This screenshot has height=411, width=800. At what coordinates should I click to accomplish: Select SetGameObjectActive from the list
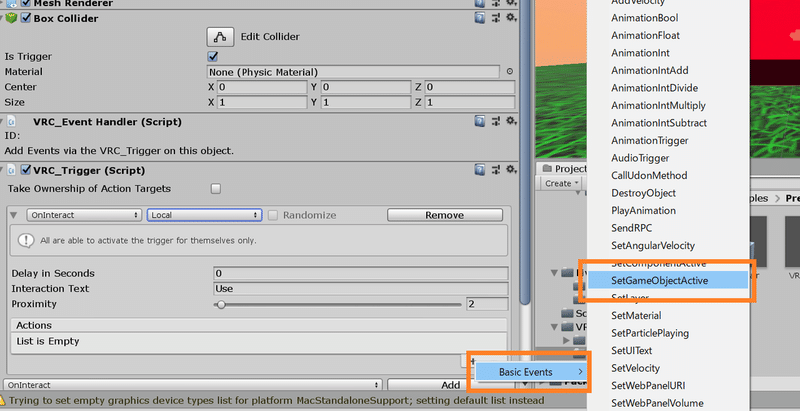[x=668, y=280]
